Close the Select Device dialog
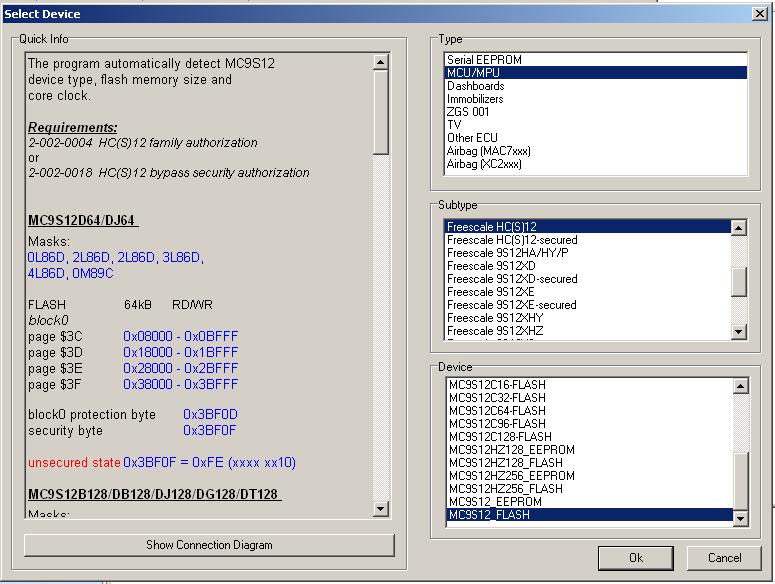Image resolution: width=775 pixels, height=584 pixels. tap(759, 14)
